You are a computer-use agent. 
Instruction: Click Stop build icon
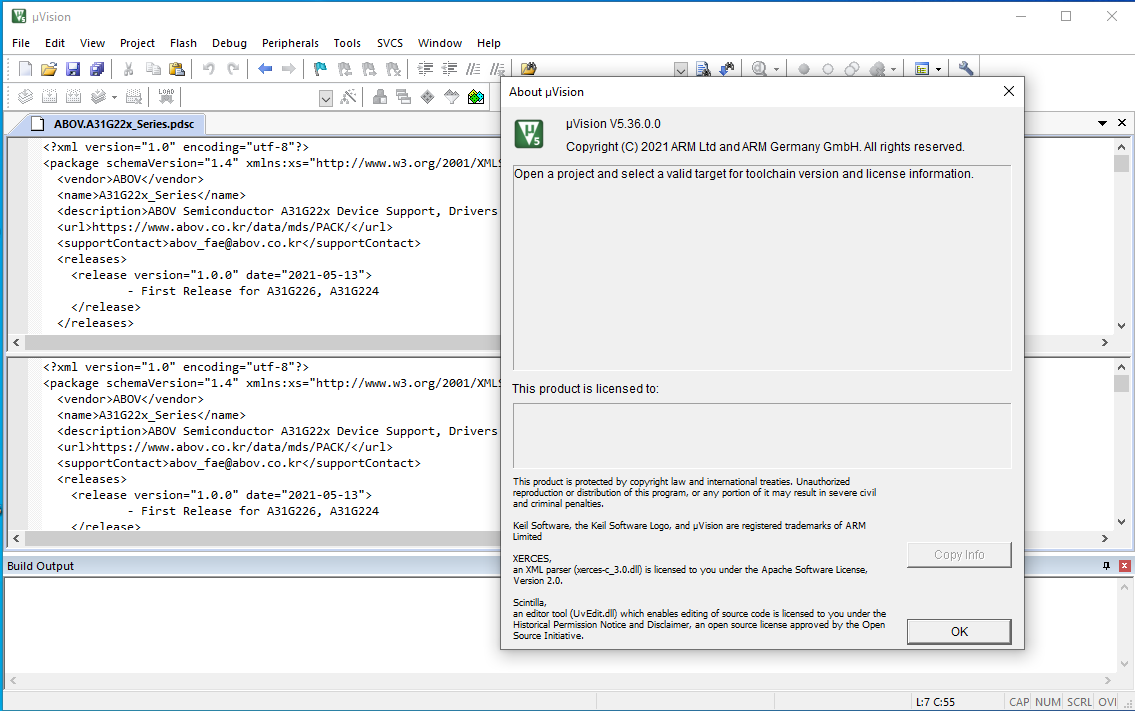[134, 96]
